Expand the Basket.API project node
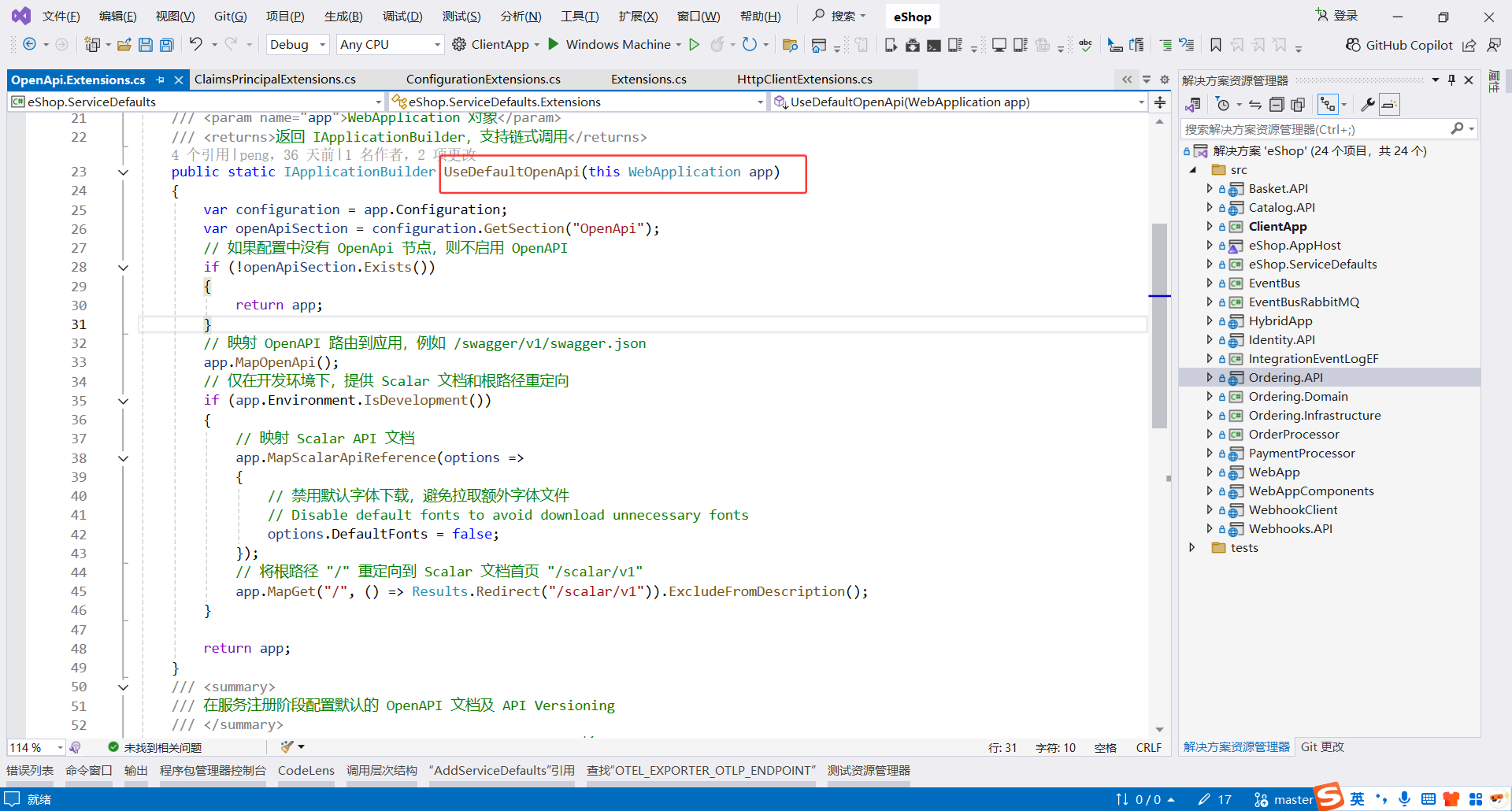This screenshot has width=1512, height=811. pyautogui.click(x=1210, y=188)
